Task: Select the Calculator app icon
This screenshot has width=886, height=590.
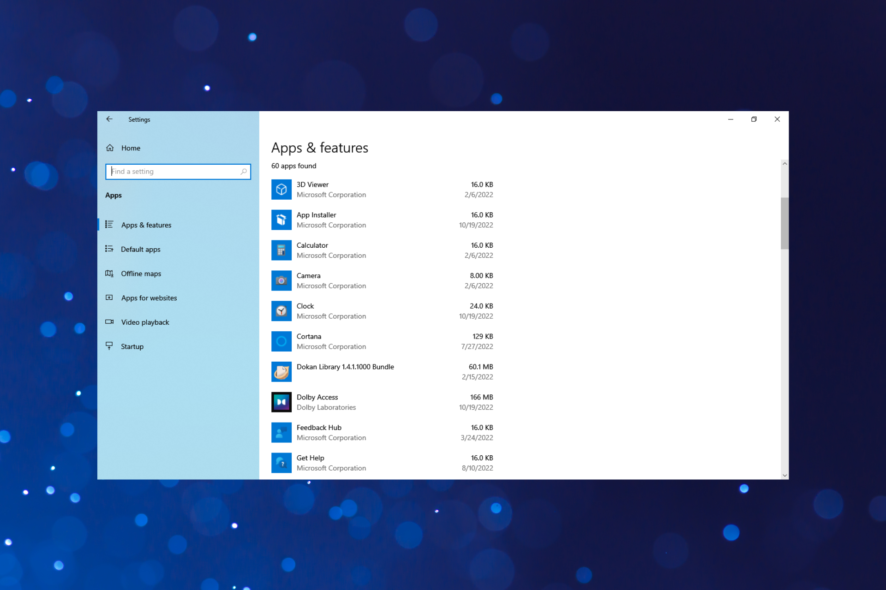Action: click(281, 250)
